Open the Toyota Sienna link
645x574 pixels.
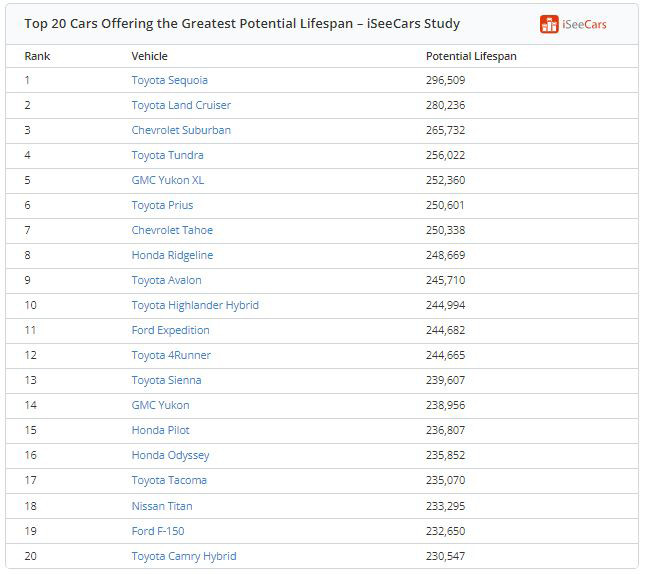pyautogui.click(x=166, y=380)
